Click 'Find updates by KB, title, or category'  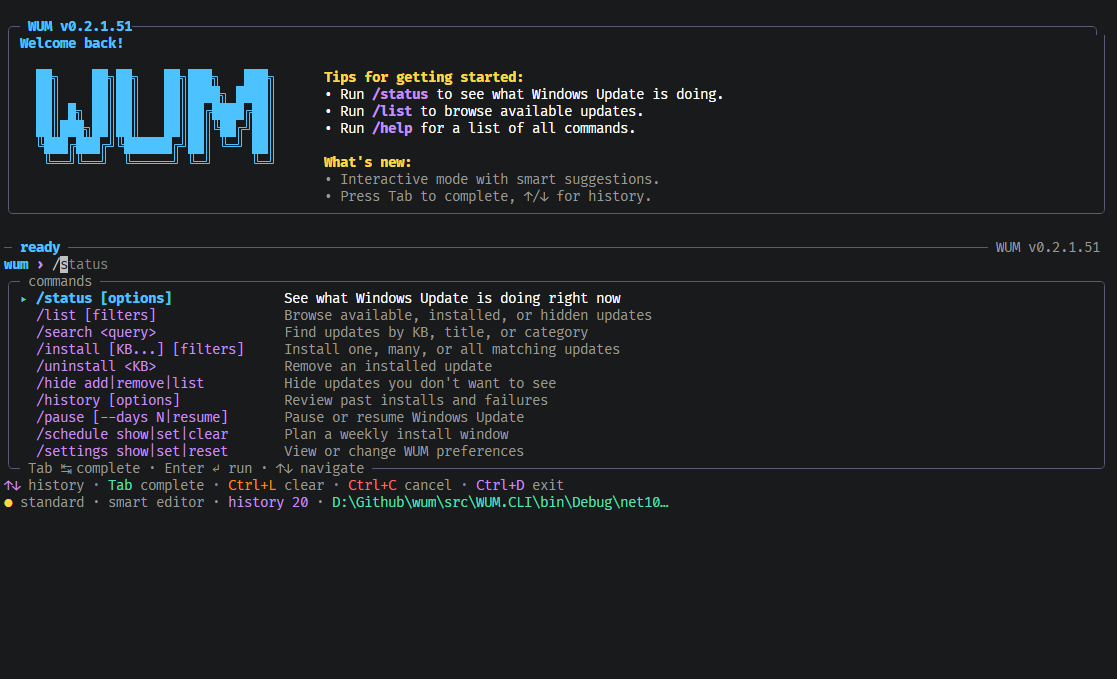(x=436, y=332)
